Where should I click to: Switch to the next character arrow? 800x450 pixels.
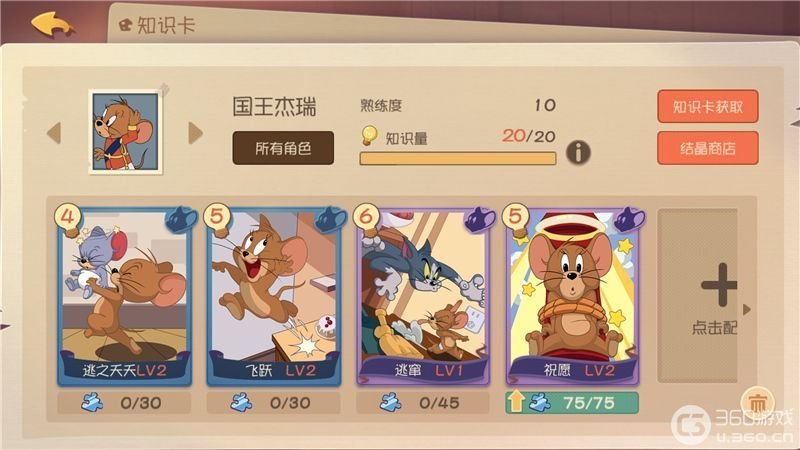(195, 133)
